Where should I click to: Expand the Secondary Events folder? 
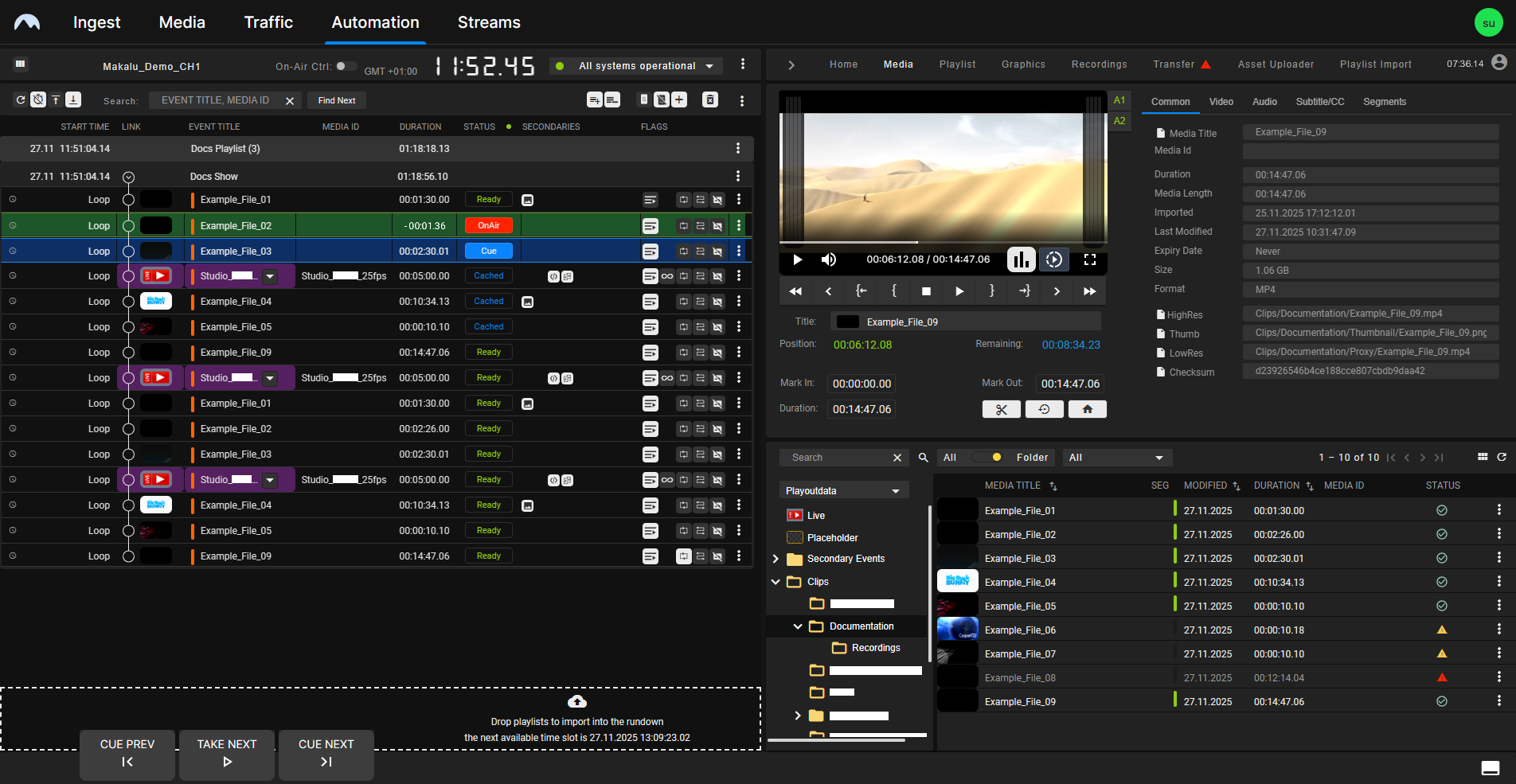pyautogui.click(x=776, y=559)
